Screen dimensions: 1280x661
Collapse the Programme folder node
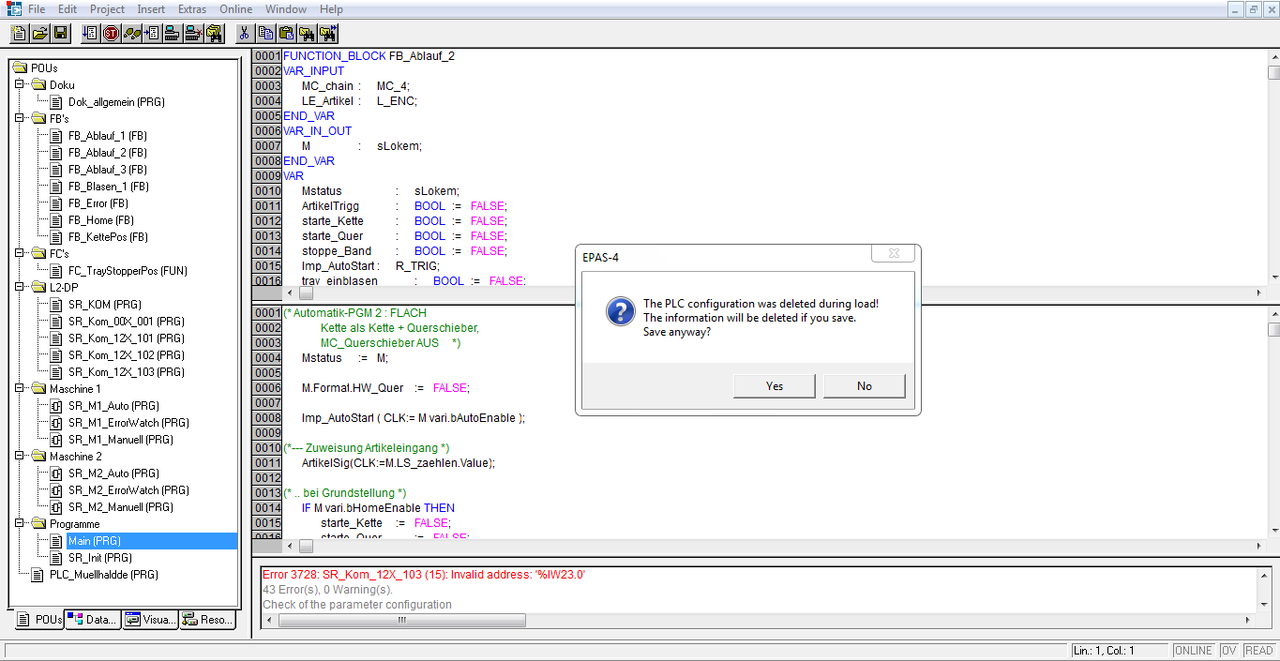coord(21,523)
